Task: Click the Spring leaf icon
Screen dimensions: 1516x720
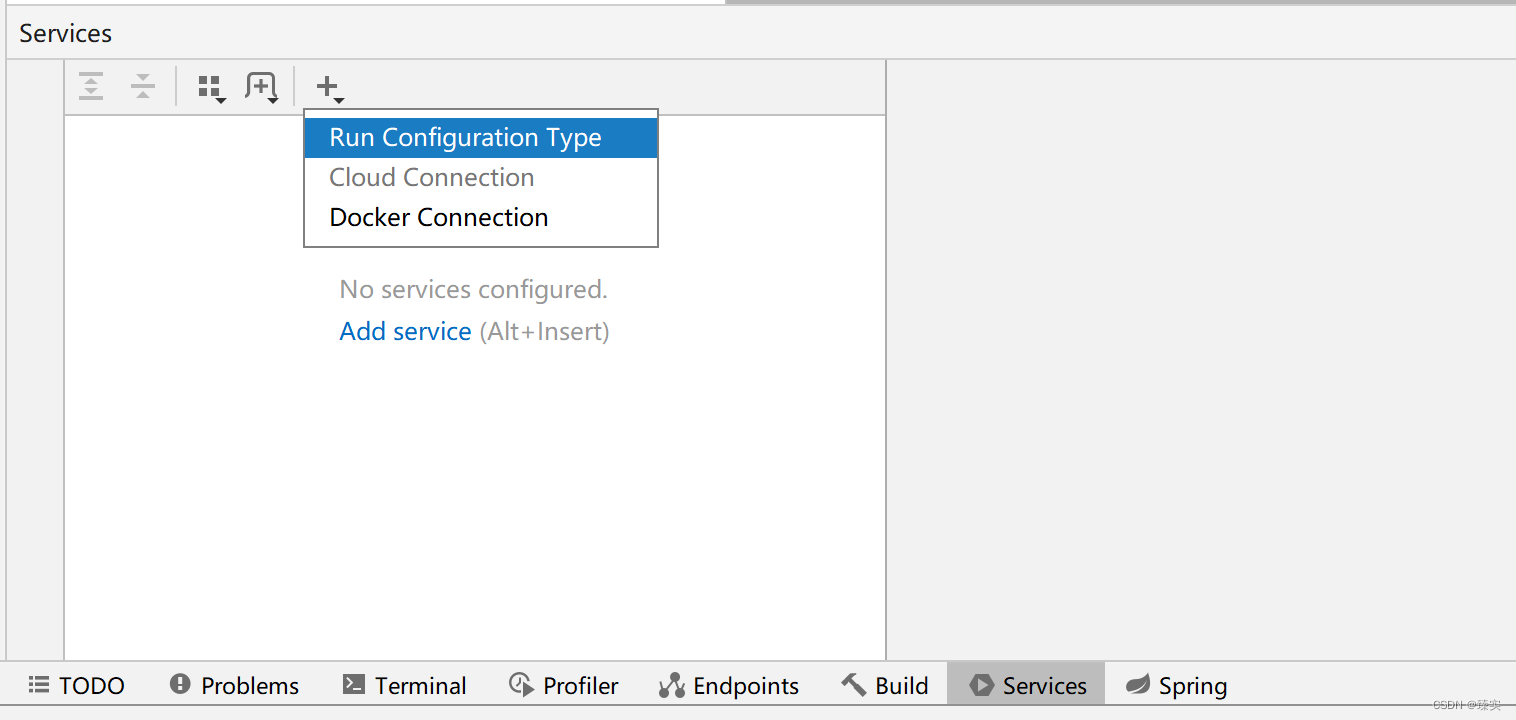Action: [x=1138, y=685]
